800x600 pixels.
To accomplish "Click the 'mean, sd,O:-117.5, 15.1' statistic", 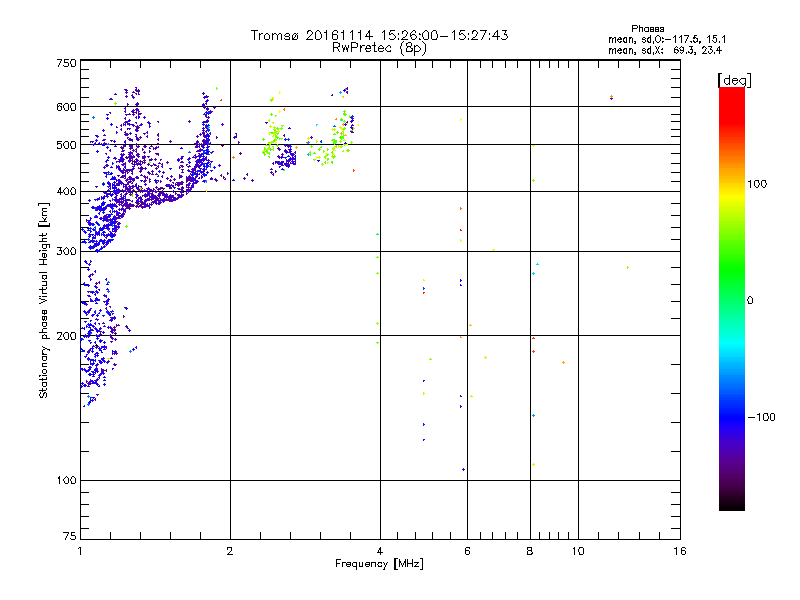I will click(x=667, y=39).
